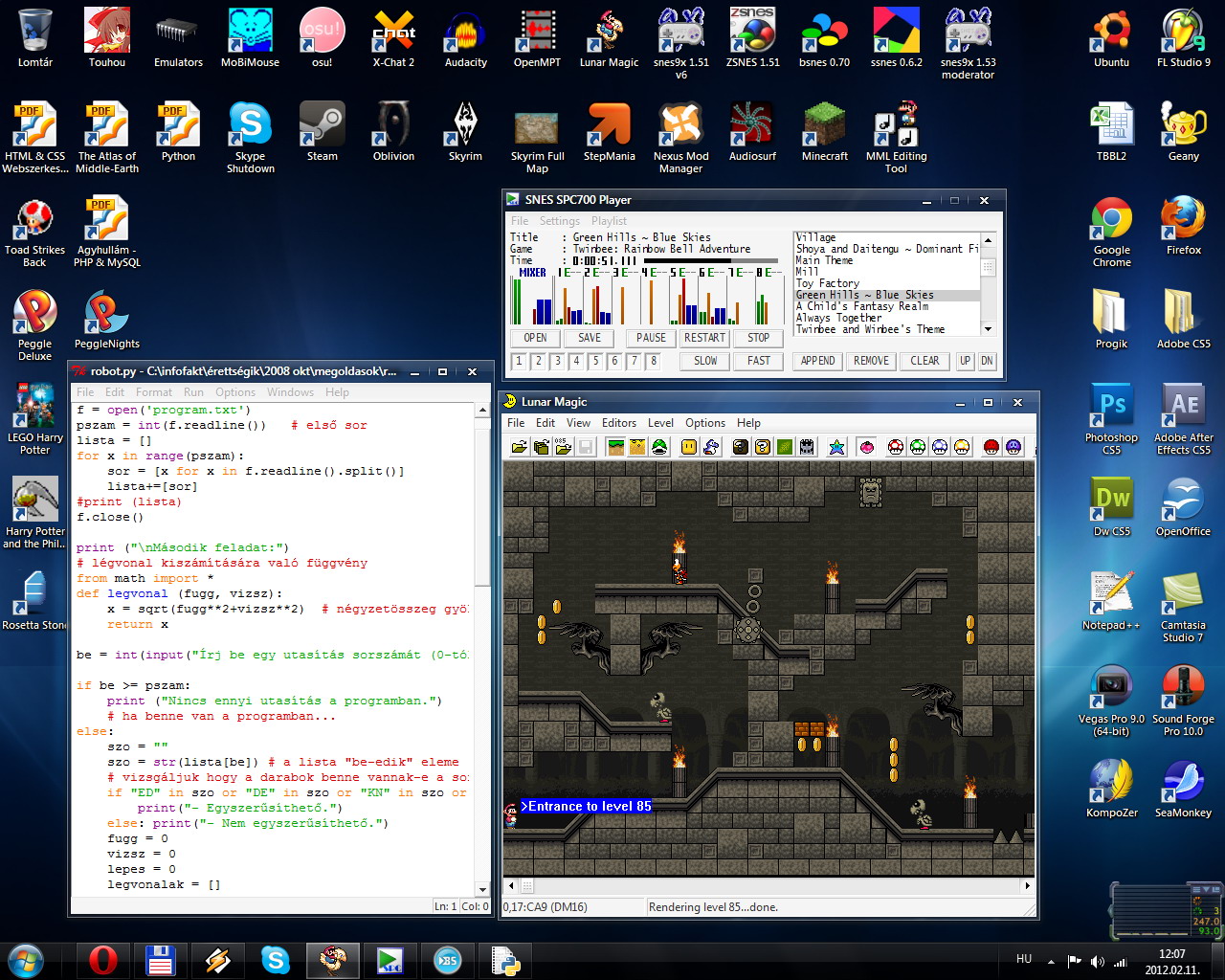
Task: Show hidden tray icons arrow in taskbar
Action: point(1051,961)
